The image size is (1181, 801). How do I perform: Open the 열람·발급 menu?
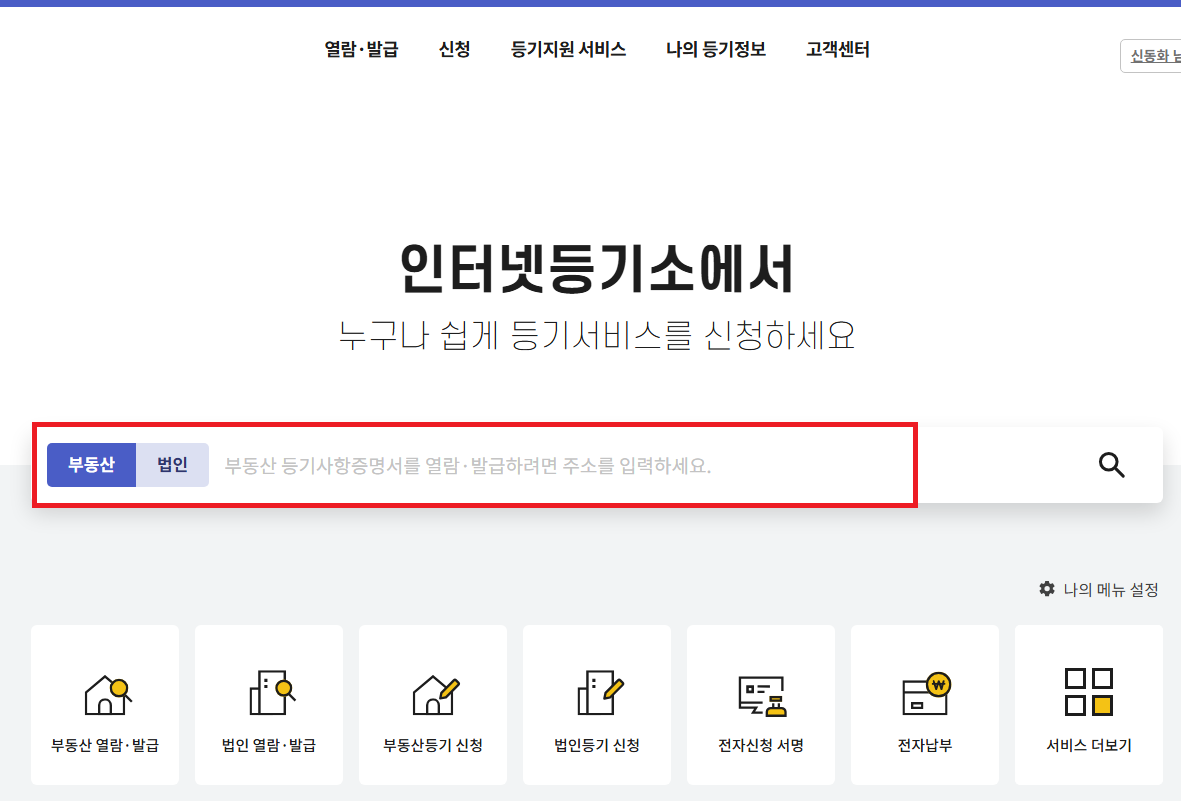pos(361,49)
